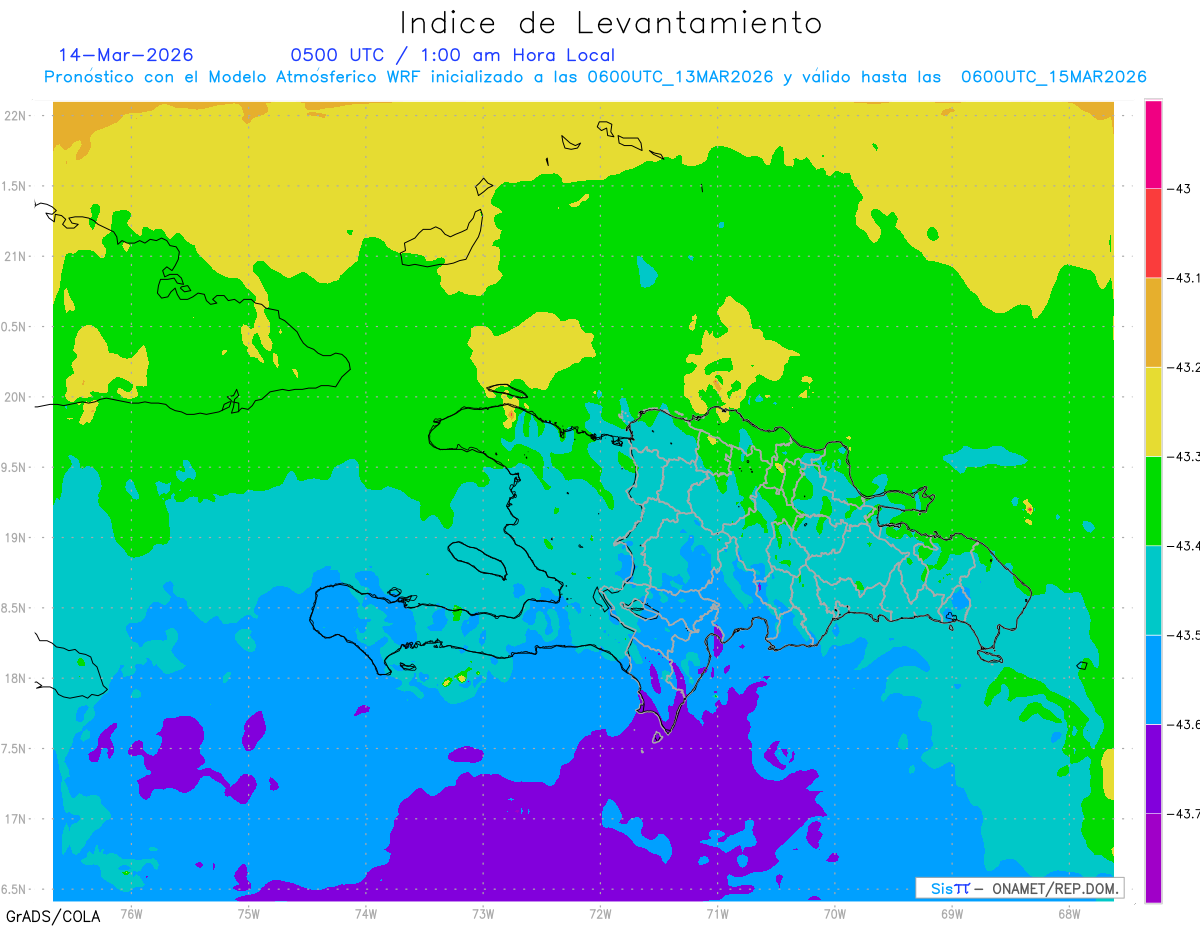The height and width of the screenshot is (927, 1200).
Task: Click the longitude label '76W'
Action: (x=131, y=913)
